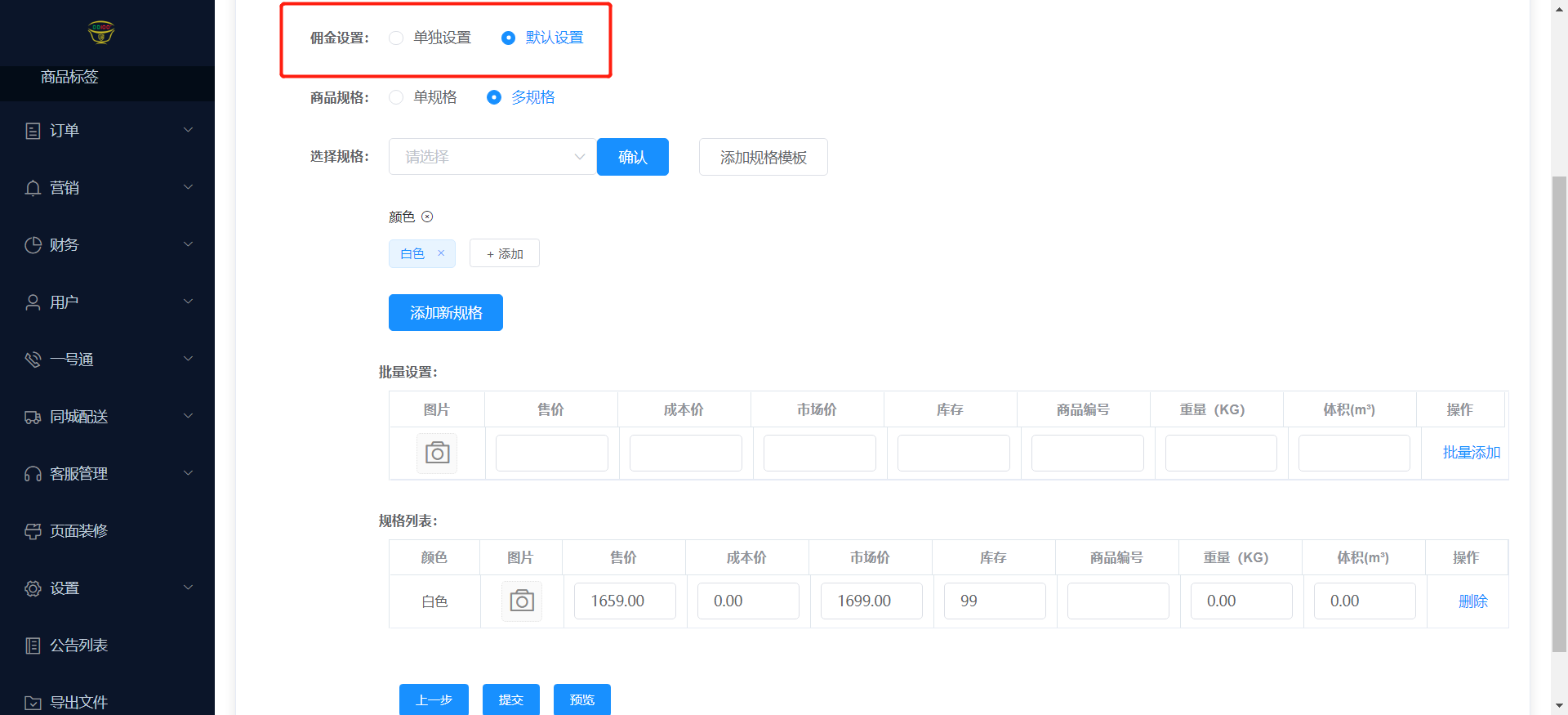Click the bell icon beside 营销
Image resolution: width=1568 pixels, height=715 pixels.
pyautogui.click(x=33, y=188)
